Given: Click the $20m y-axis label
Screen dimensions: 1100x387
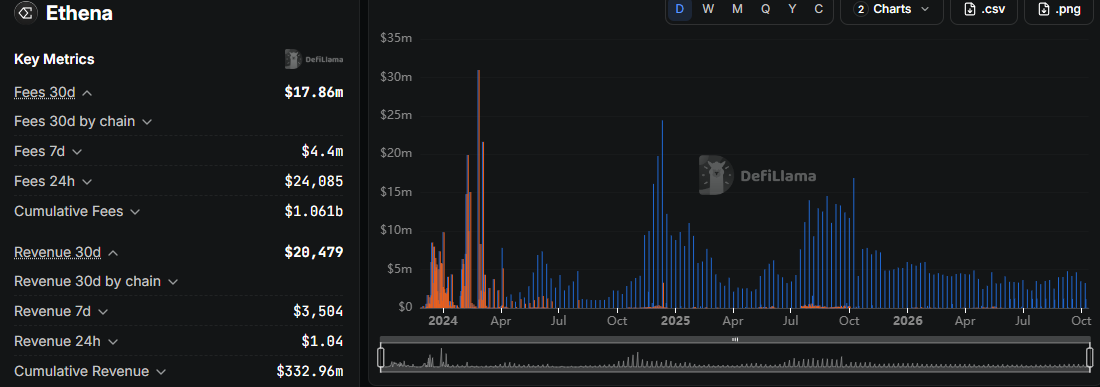Looking at the screenshot, I should pyautogui.click(x=396, y=154).
